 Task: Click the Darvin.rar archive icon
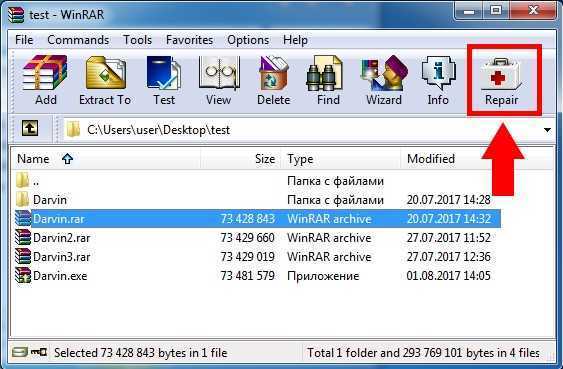coord(23,218)
